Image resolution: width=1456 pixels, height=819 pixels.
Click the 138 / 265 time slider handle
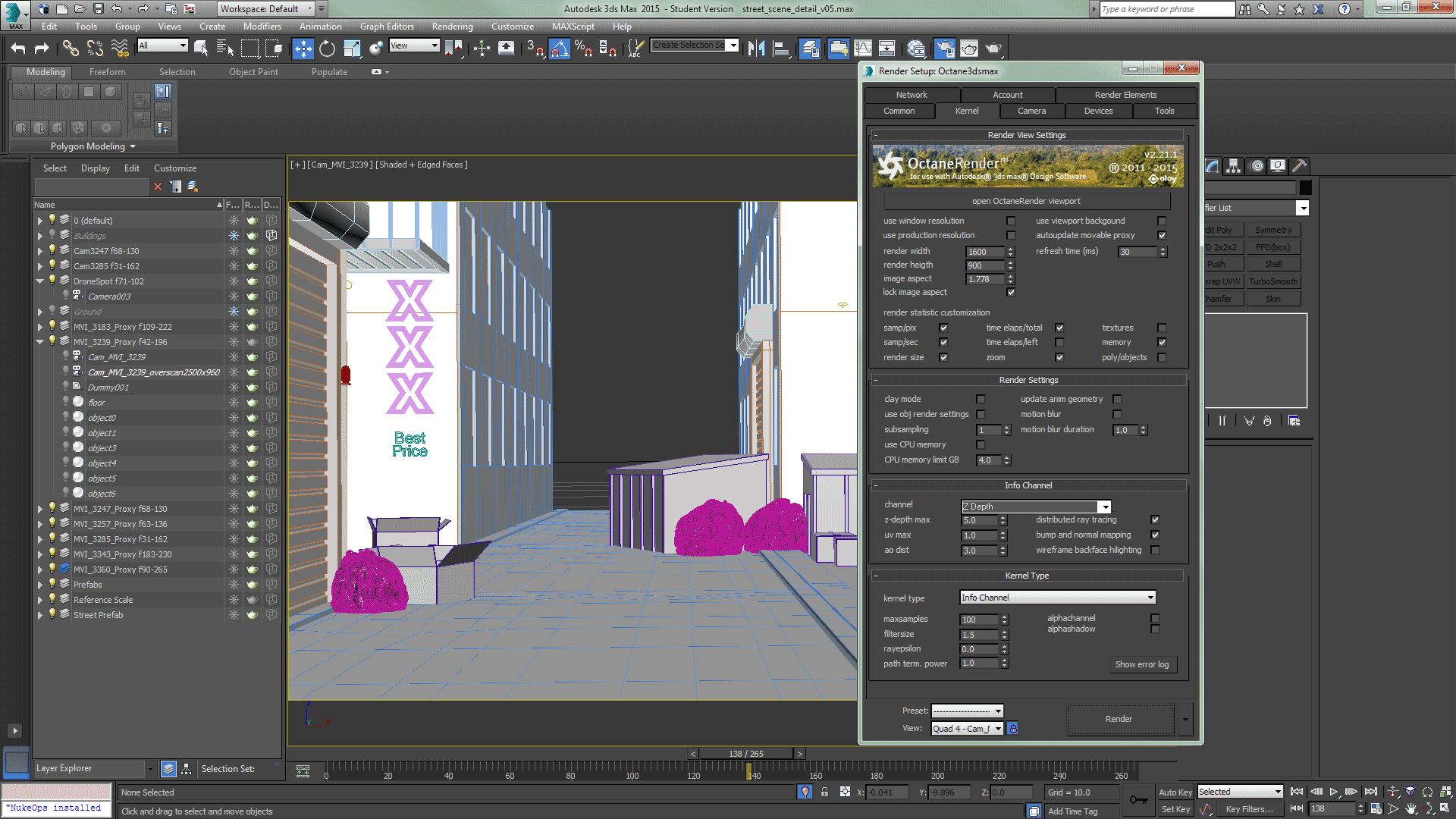pos(746,754)
